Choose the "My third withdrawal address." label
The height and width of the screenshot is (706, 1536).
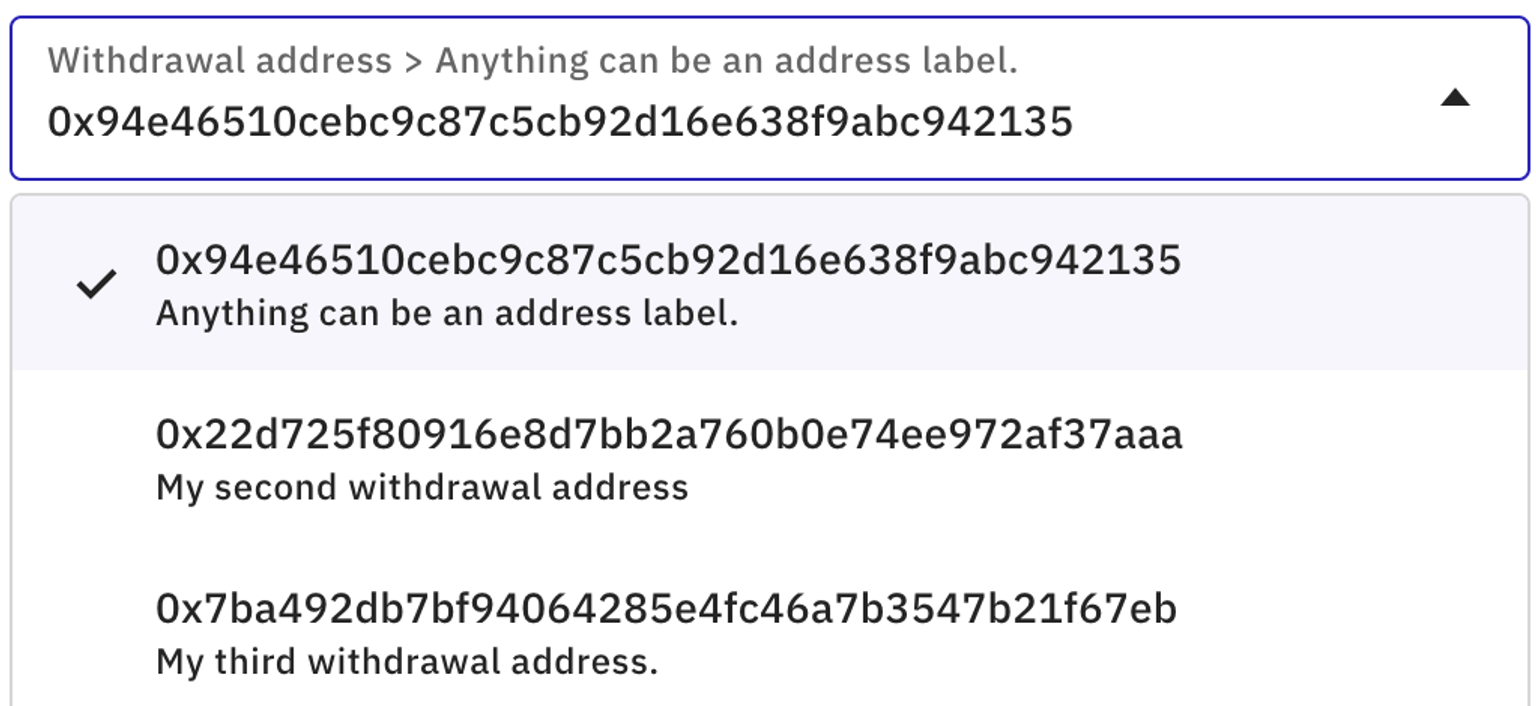407,662
